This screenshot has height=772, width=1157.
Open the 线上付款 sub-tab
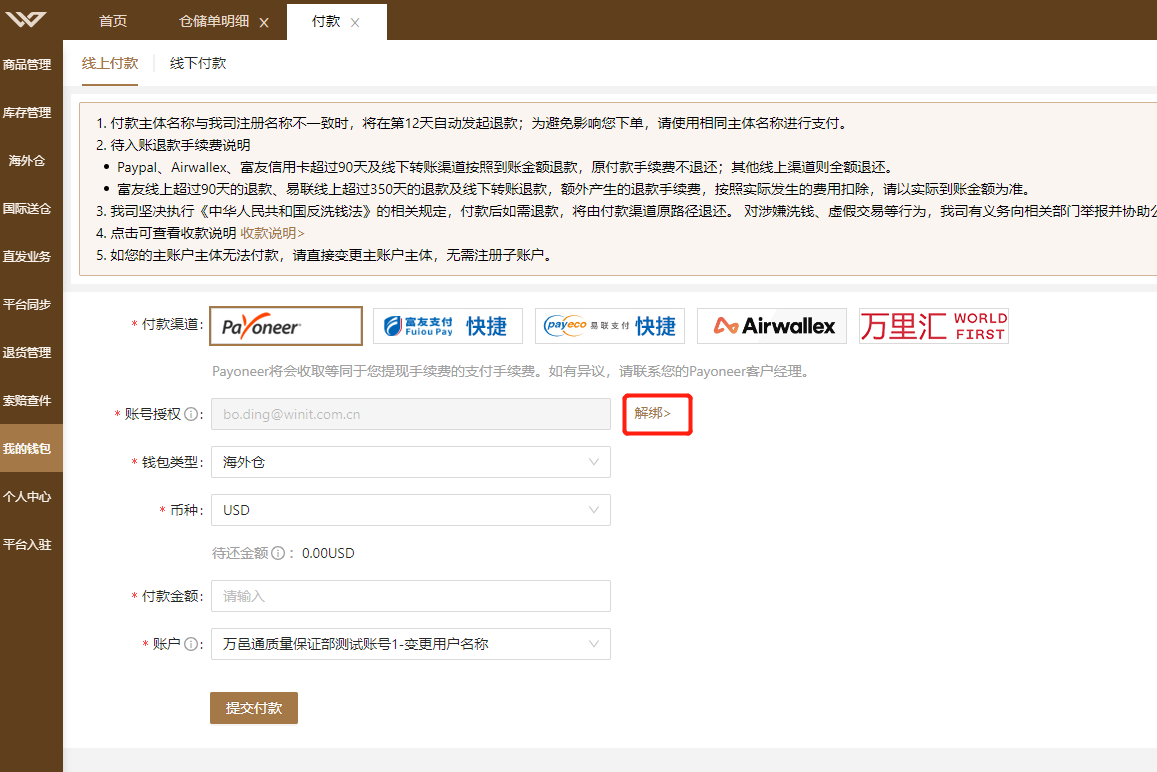(x=110, y=63)
